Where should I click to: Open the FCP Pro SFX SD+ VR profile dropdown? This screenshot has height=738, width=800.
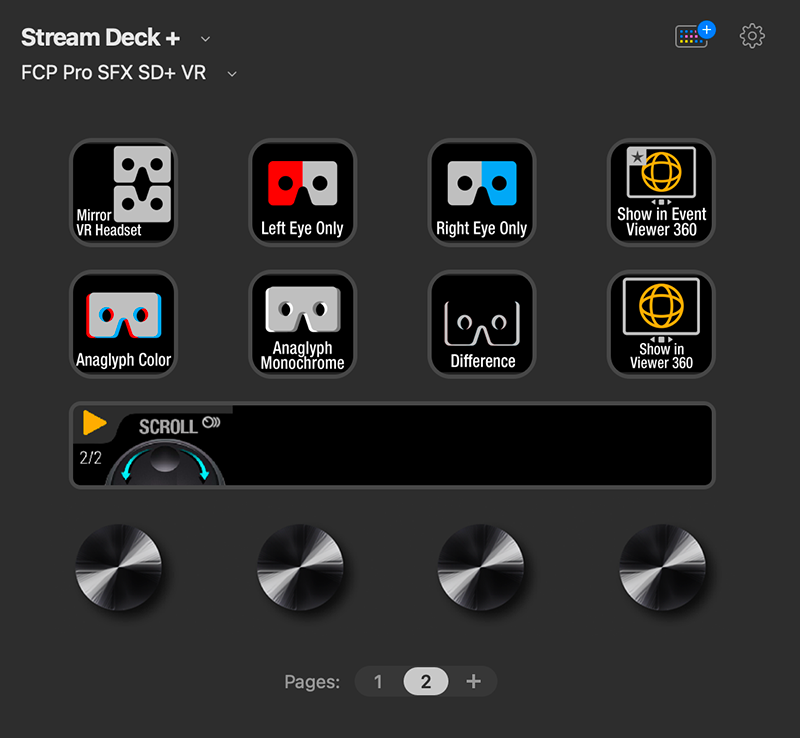pyautogui.click(x=231, y=74)
